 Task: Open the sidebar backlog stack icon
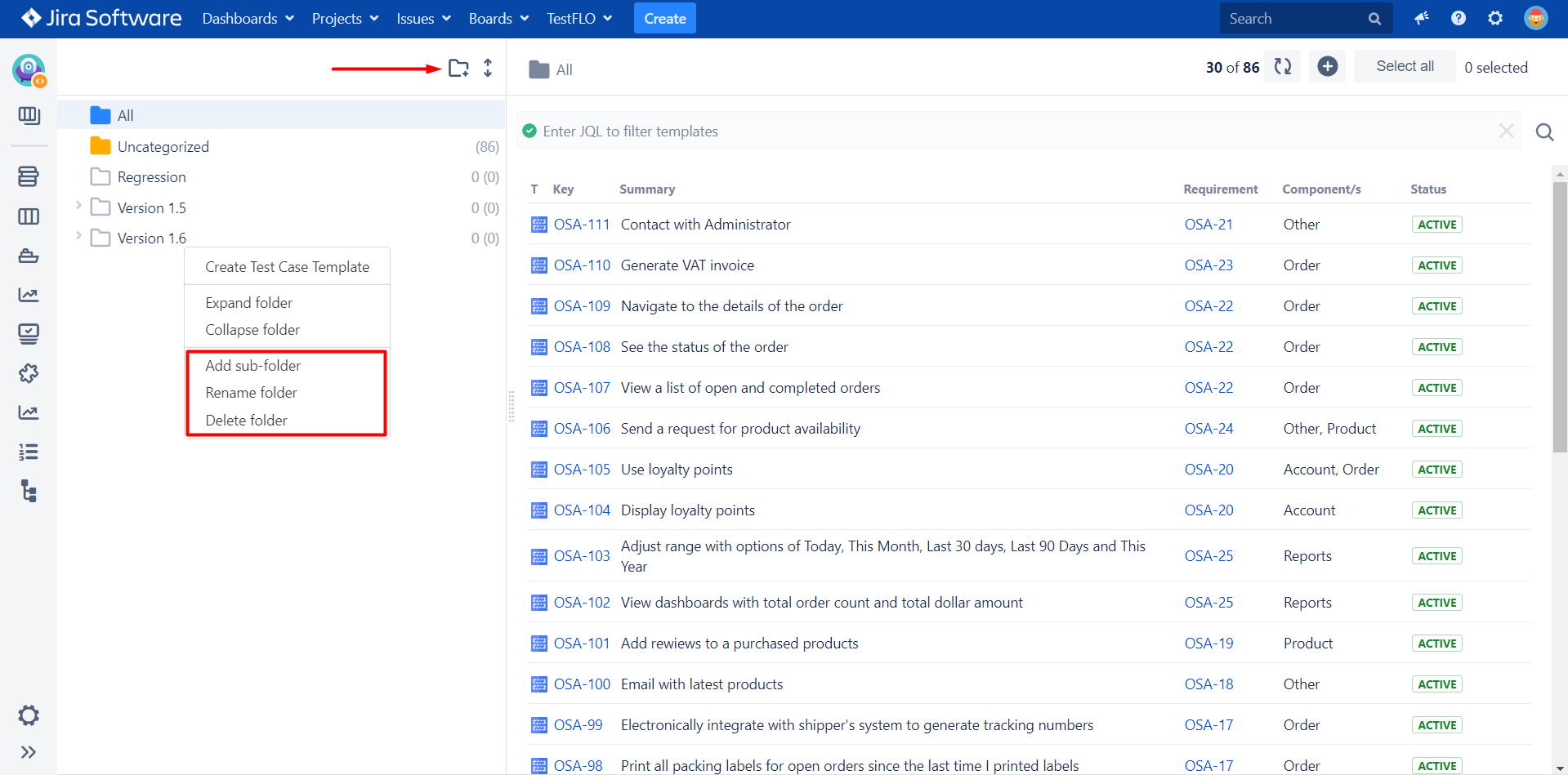pyautogui.click(x=29, y=176)
